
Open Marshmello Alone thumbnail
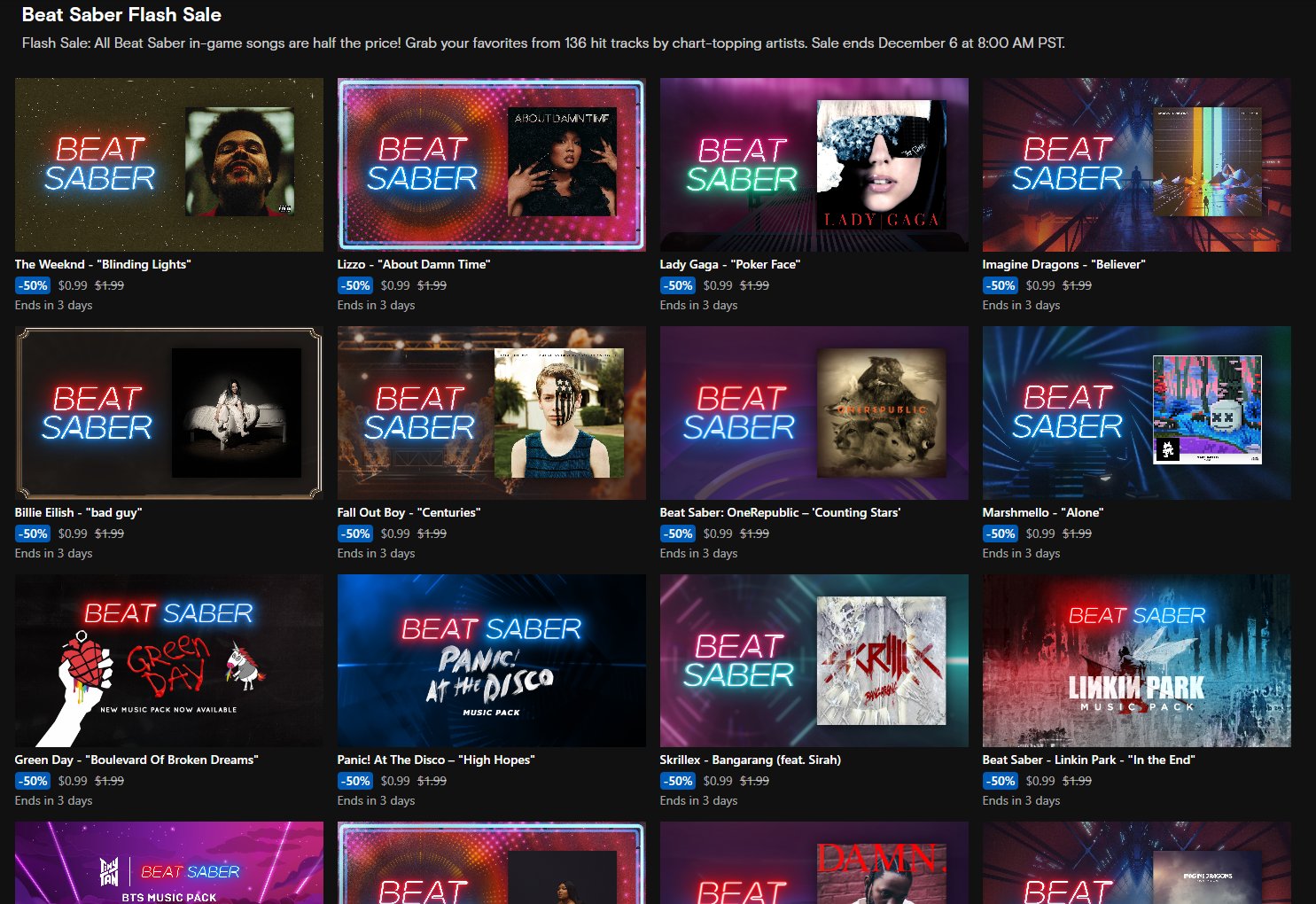click(x=1137, y=413)
